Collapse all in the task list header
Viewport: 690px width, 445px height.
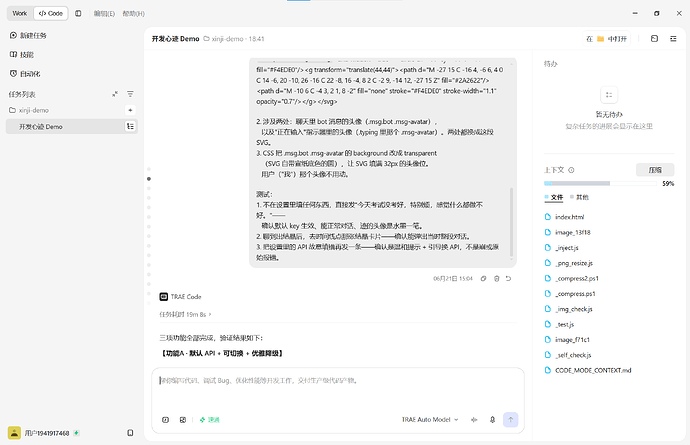pyautogui.click(x=115, y=94)
